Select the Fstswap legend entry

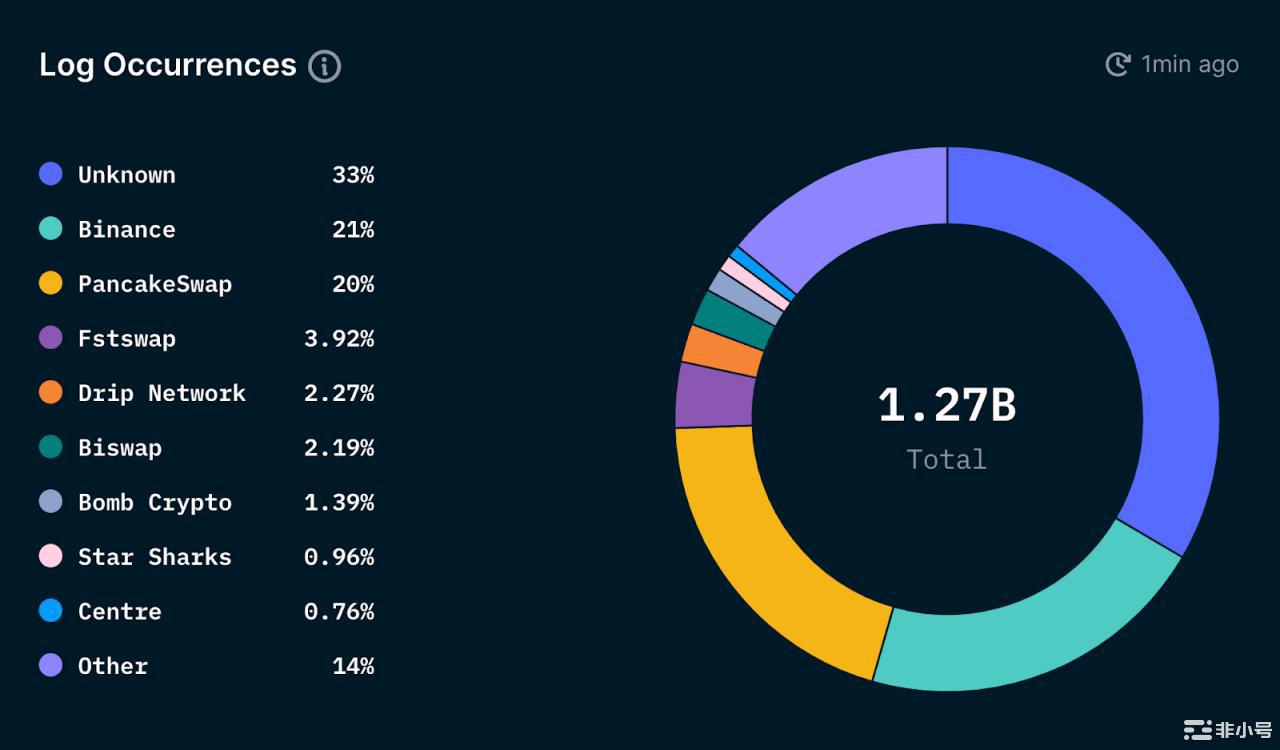coord(126,338)
